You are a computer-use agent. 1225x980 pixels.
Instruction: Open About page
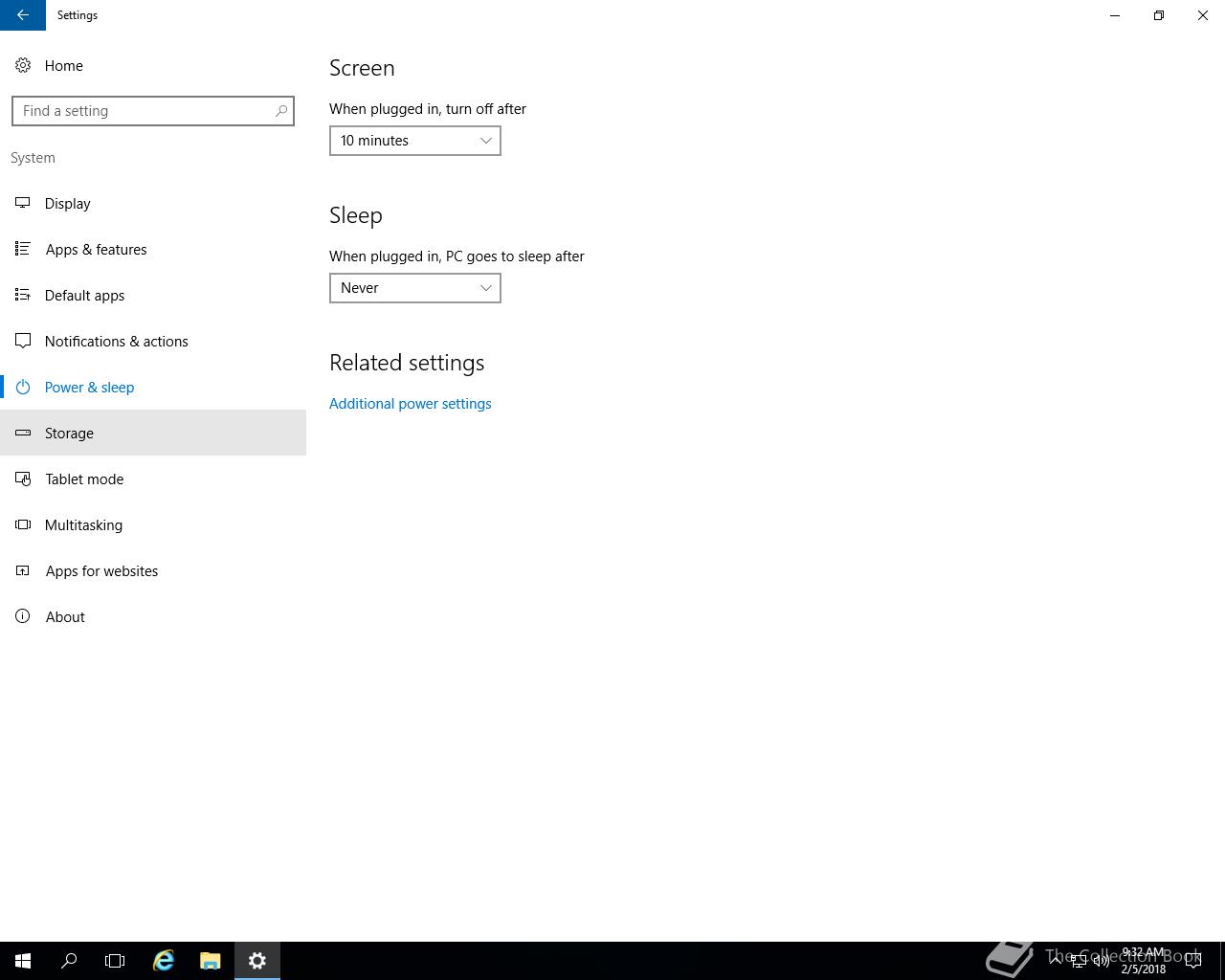153,616
